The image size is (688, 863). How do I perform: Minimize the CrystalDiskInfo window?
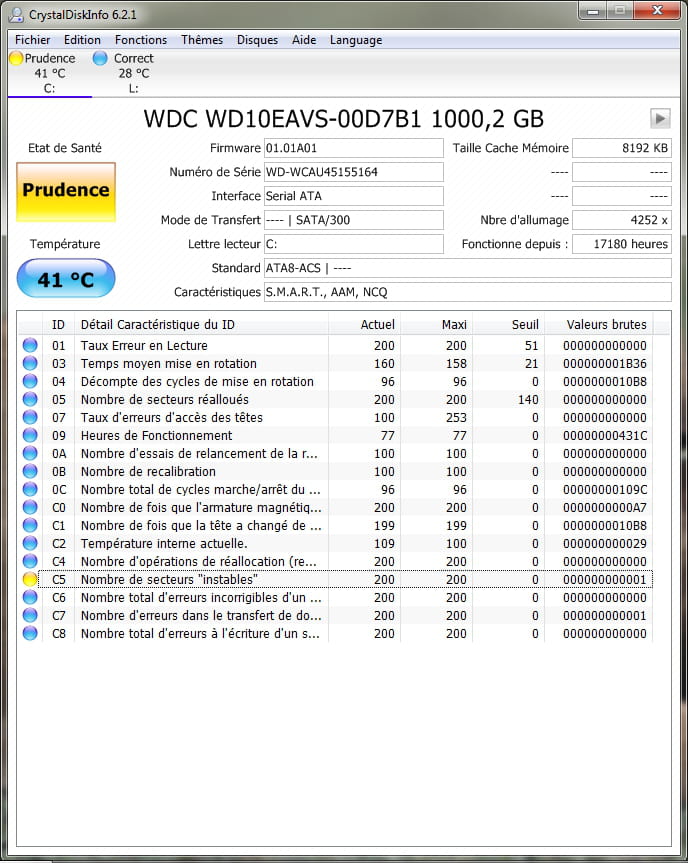click(593, 11)
